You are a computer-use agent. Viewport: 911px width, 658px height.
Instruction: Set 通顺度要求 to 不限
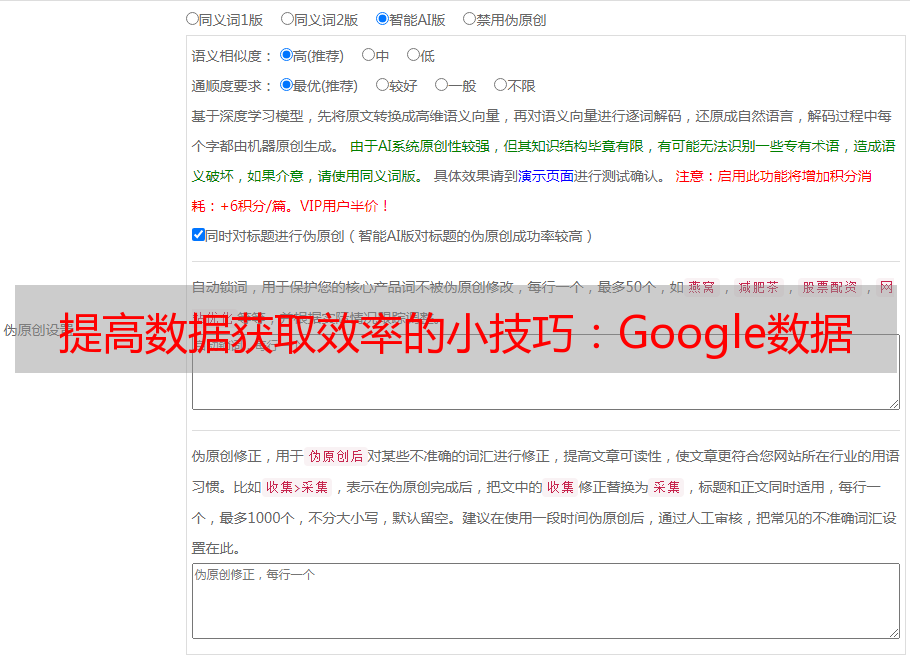click(x=500, y=85)
